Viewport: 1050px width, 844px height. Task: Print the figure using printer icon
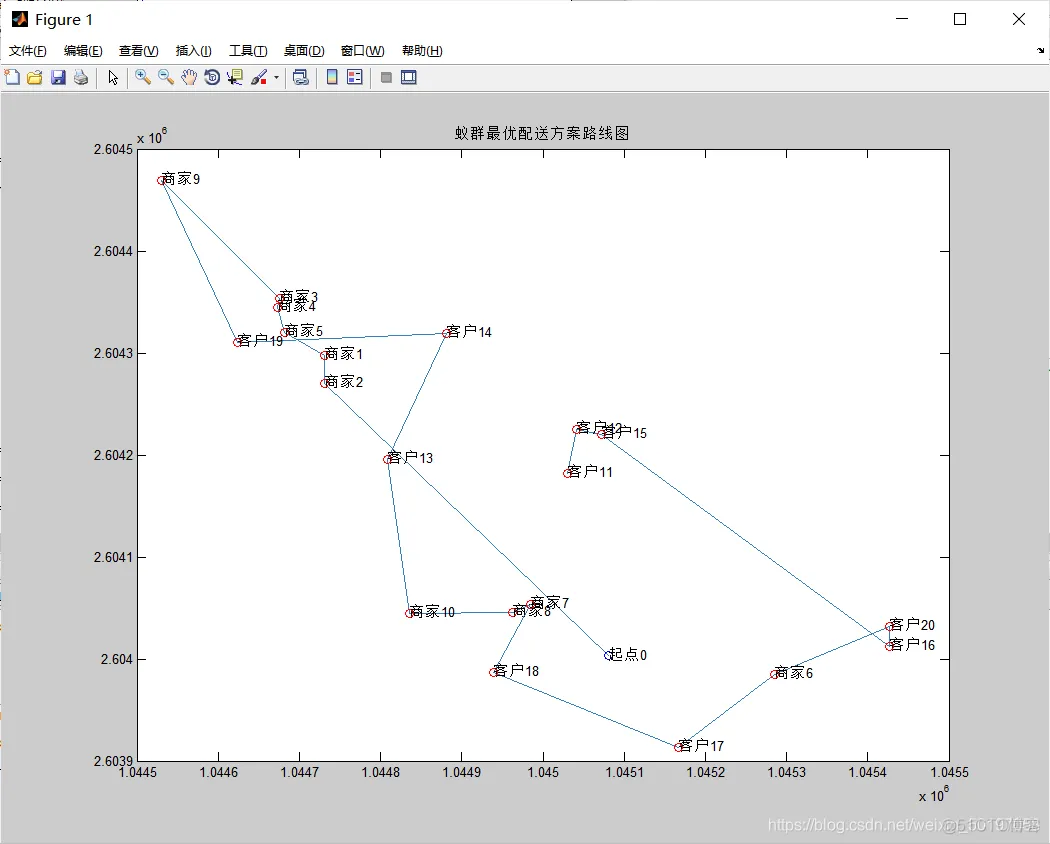click(81, 77)
